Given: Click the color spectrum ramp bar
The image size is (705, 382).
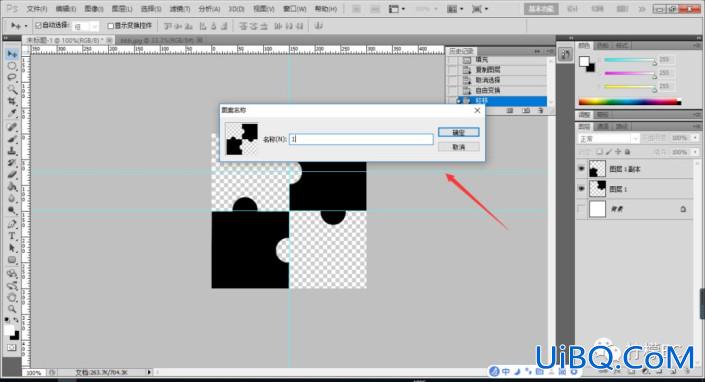Looking at the screenshot, I should (630, 102).
